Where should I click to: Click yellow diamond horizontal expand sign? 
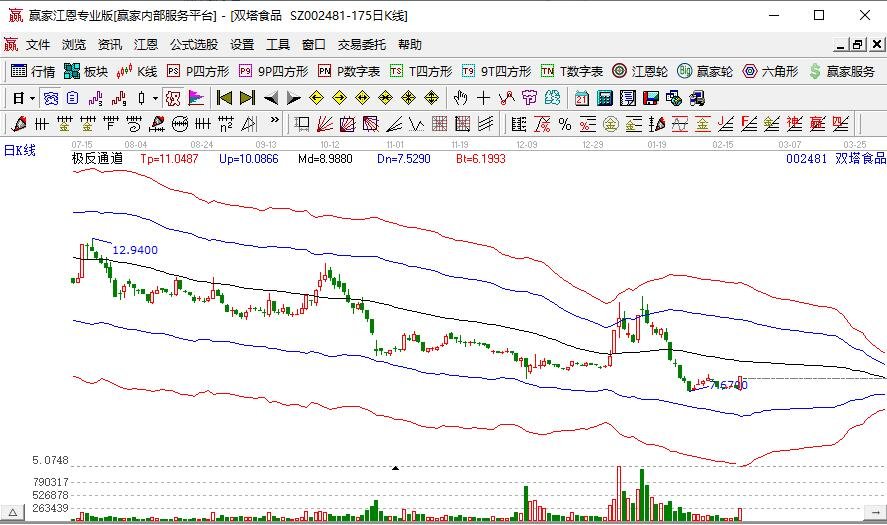(362, 98)
